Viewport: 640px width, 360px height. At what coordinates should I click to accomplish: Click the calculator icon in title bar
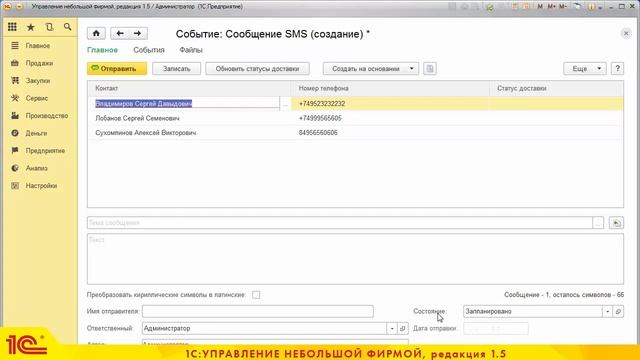515,7
